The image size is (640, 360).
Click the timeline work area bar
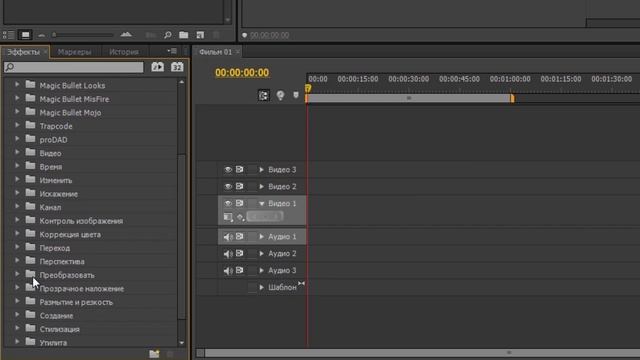[x=409, y=98]
